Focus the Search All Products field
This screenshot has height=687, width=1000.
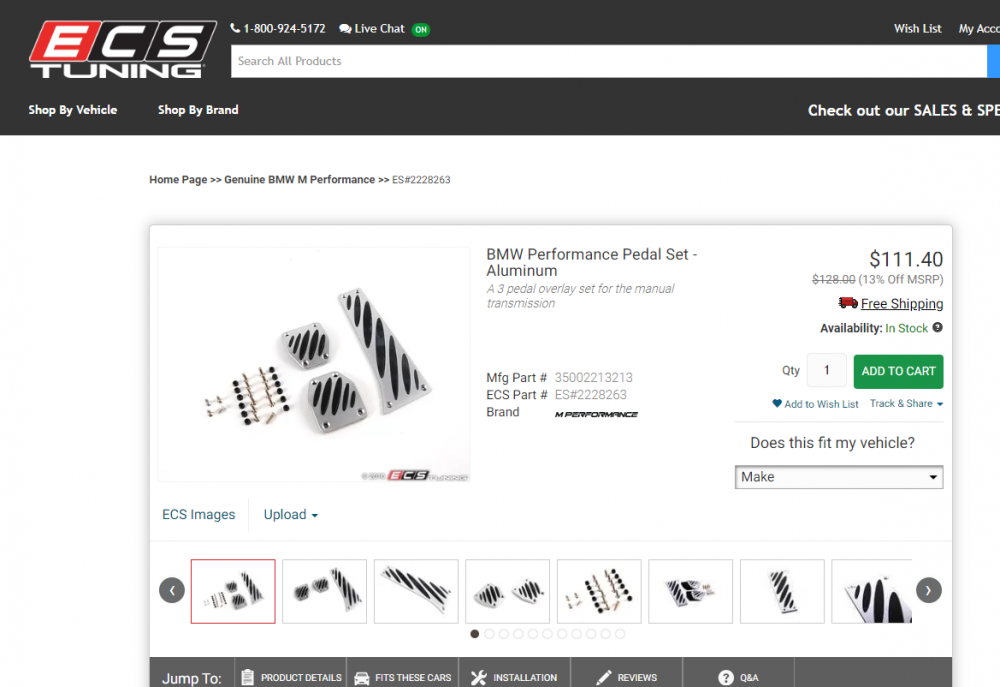pos(608,61)
